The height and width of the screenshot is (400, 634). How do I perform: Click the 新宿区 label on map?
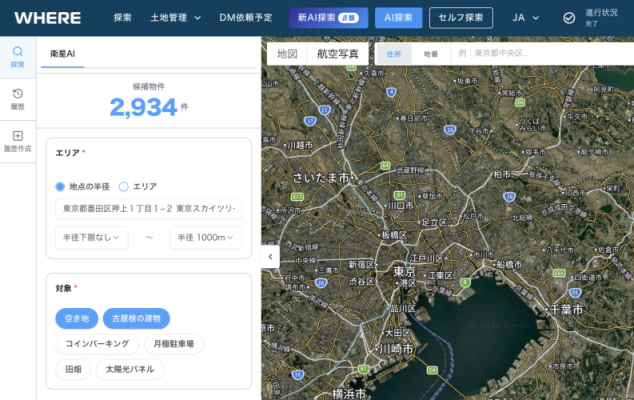[x=361, y=265]
